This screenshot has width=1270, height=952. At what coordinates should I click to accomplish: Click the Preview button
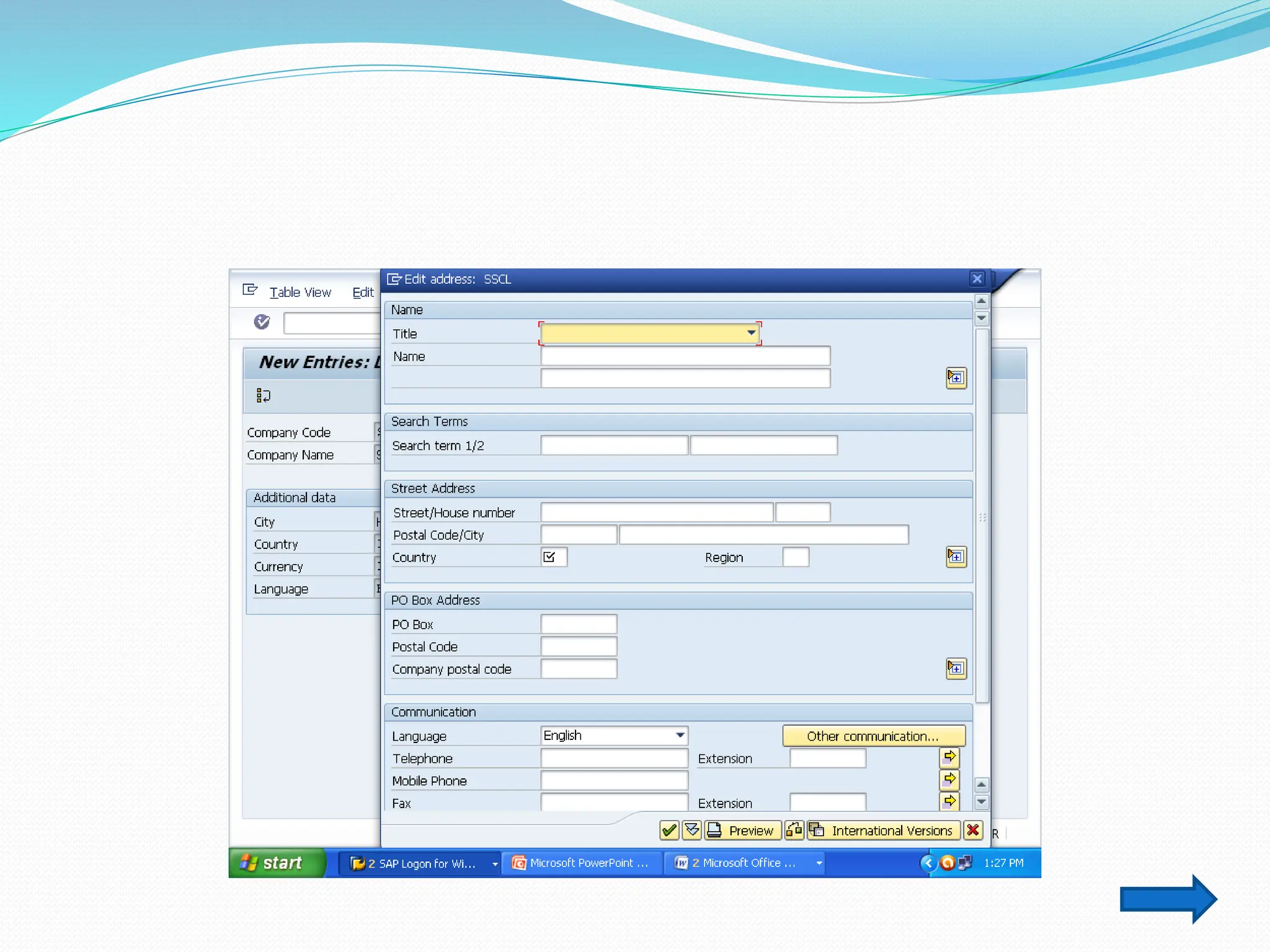pos(742,830)
